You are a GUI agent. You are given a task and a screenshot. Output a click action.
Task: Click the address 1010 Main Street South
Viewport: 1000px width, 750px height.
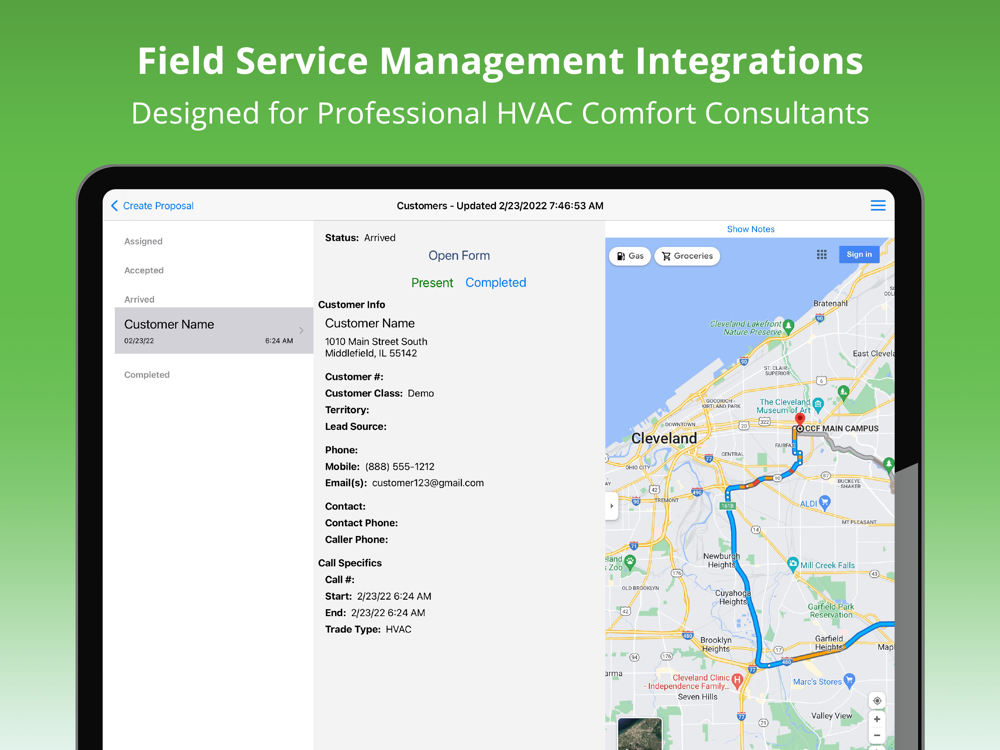tap(376, 341)
